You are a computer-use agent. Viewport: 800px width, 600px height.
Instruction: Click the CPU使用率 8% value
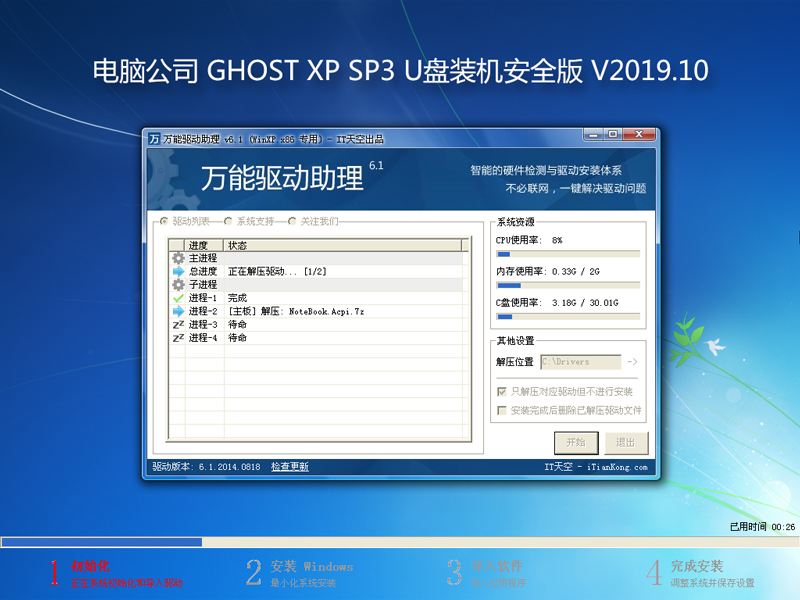coord(557,240)
